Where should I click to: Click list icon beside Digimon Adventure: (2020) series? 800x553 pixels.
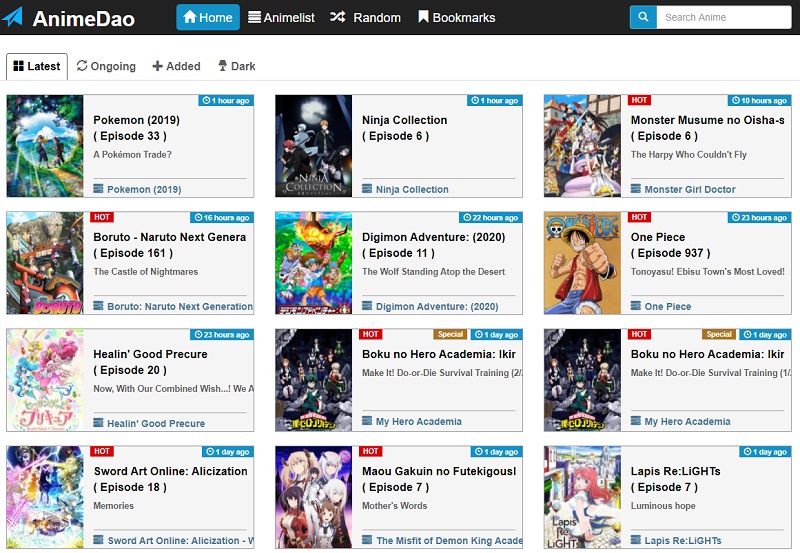tap(367, 306)
